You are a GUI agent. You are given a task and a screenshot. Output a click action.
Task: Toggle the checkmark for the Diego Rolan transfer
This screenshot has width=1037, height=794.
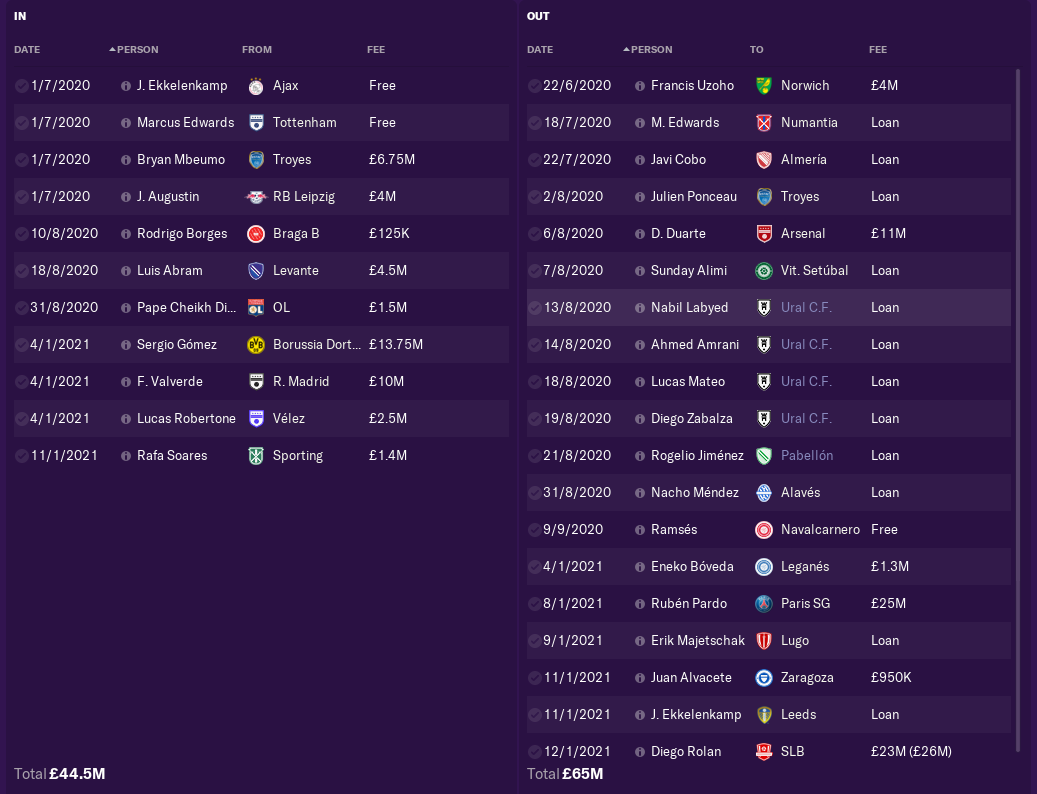pos(535,752)
